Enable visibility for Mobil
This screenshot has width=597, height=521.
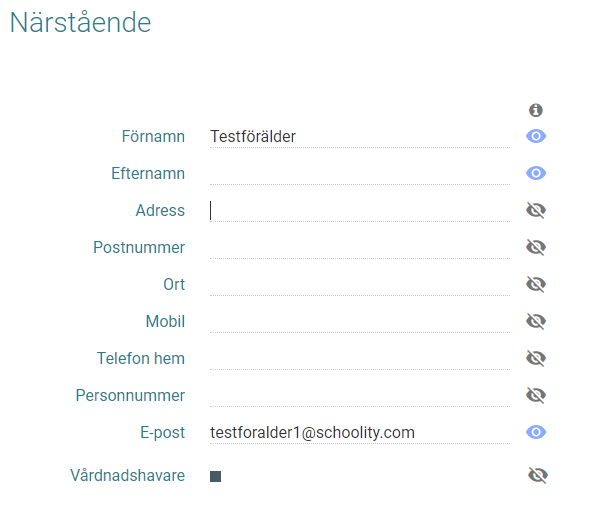click(536, 321)
